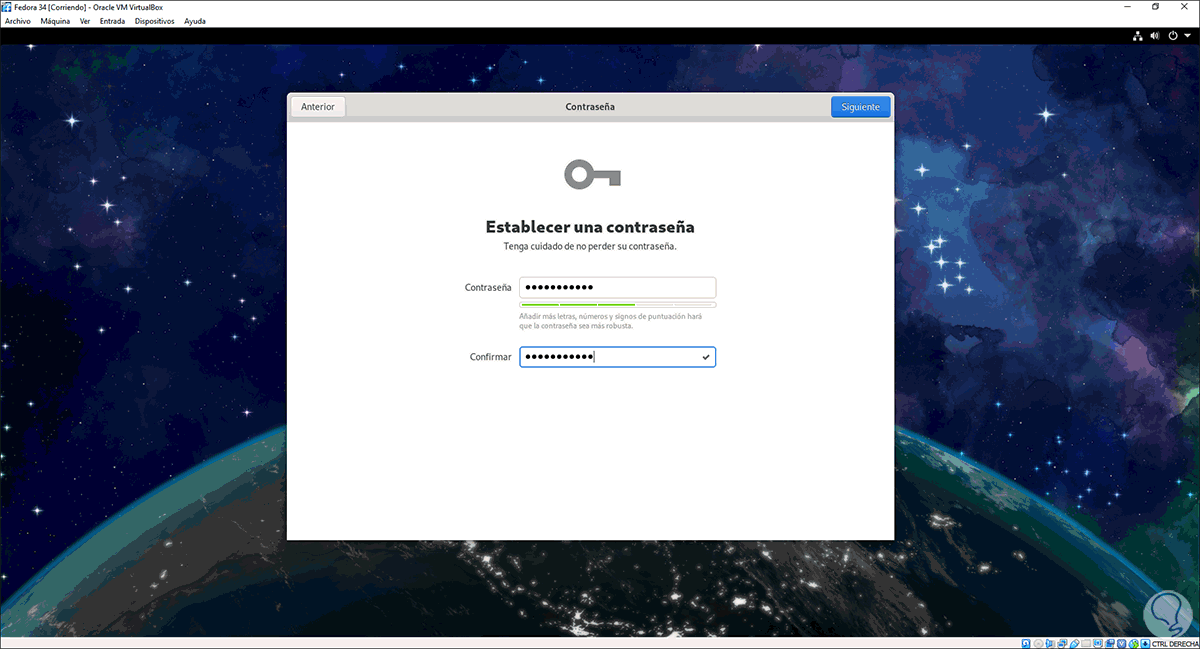Click the VirtualBox USB devices icon
The width and height of the screenshot is (1200, 649).
1074,643
